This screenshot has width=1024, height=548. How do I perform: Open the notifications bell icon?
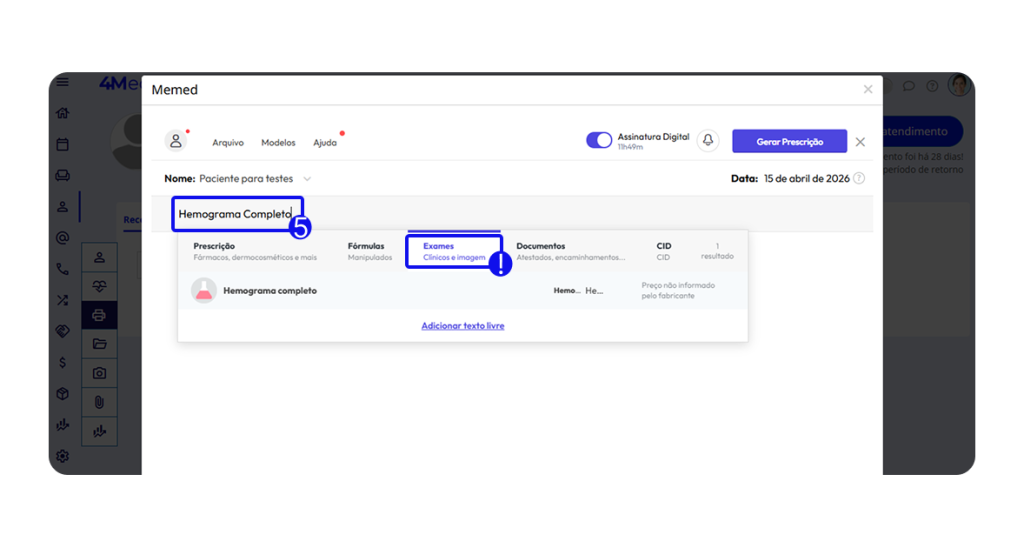point(708,141)
